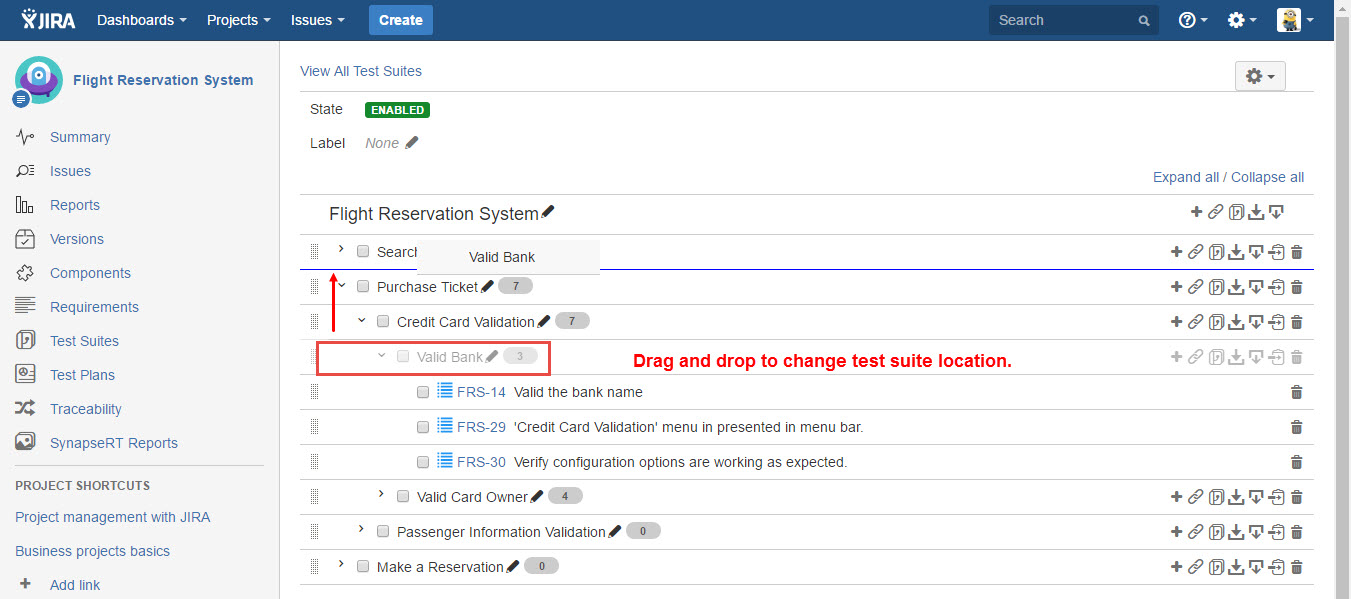Tick the Purchase Ticket checkbox
1351x599 pixels.
[363, 287]
